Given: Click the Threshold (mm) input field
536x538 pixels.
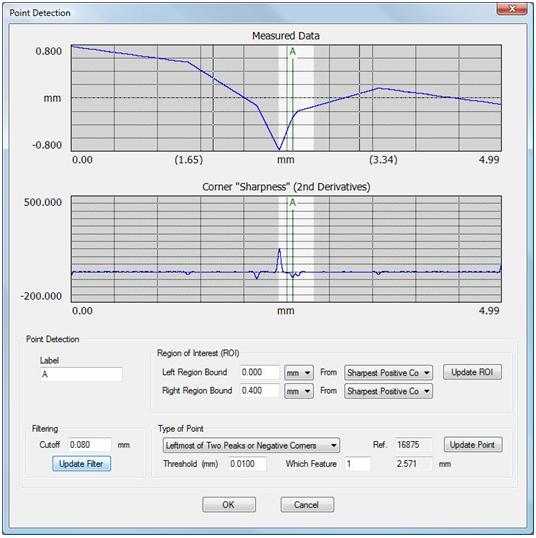Looking at the screenshot, I should tap(247, 464).
